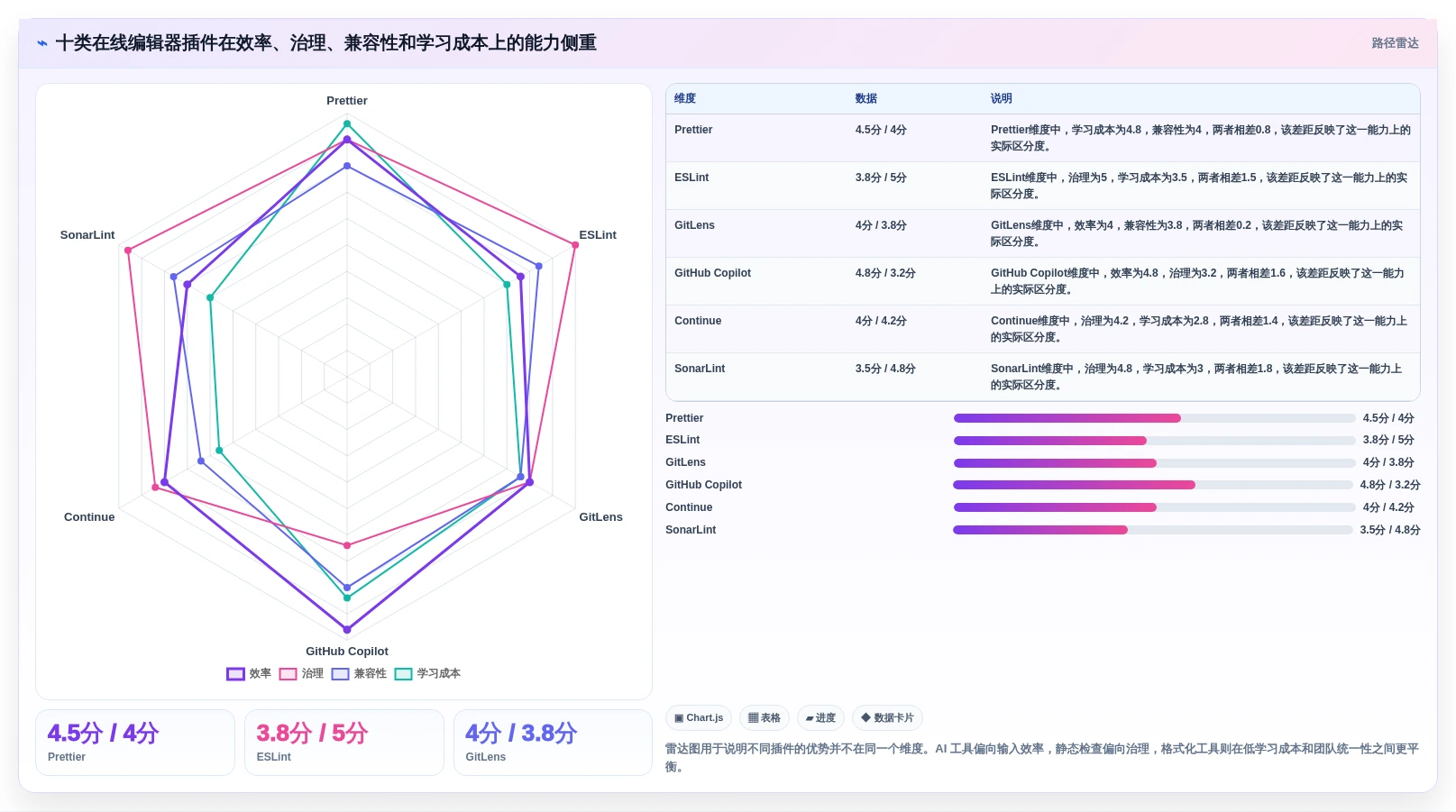Screen dimensions: 1456x812
Task: Click the 3.5分 / 4.8分 table cell
Action: tap(885, 369)
